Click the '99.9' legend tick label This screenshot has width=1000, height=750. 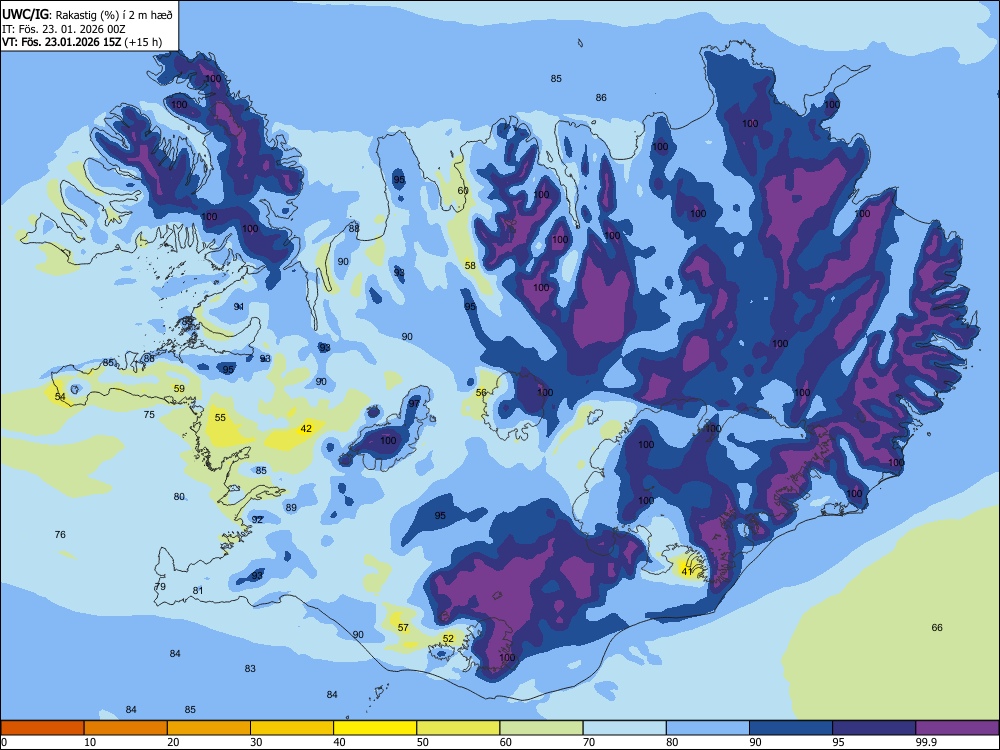925,742
